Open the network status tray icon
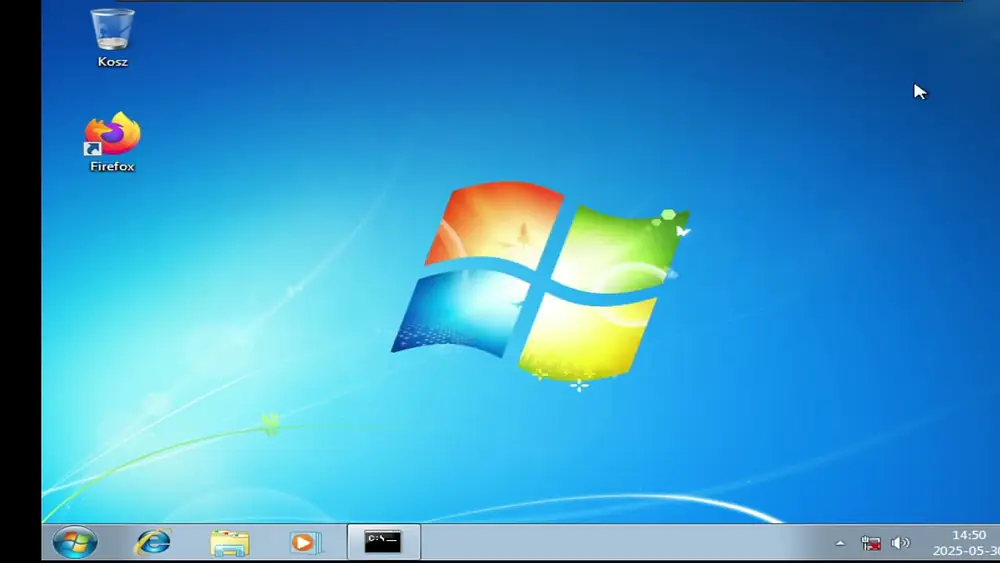 tap(871, 543)
